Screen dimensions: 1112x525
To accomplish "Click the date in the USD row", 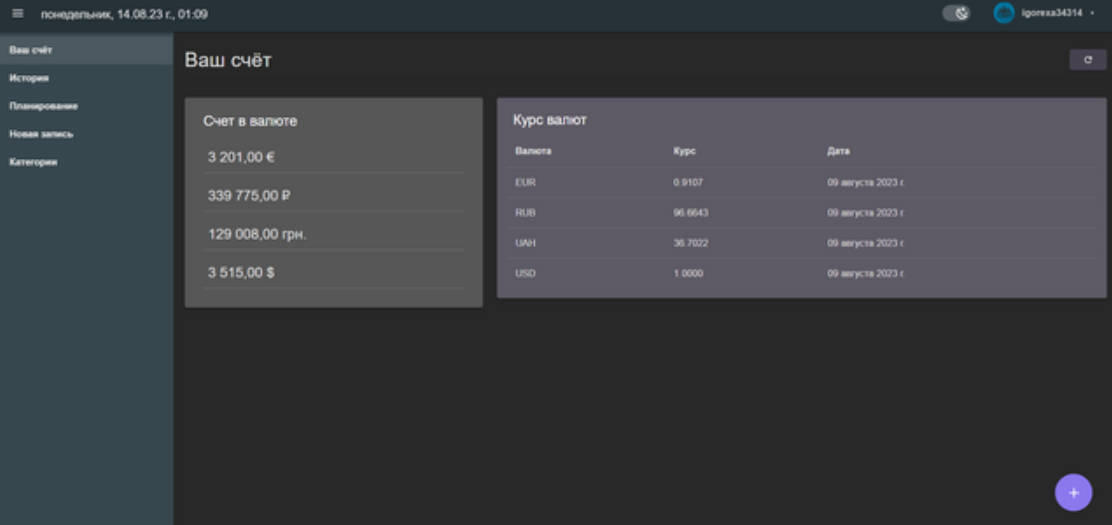I will [865, 273].
